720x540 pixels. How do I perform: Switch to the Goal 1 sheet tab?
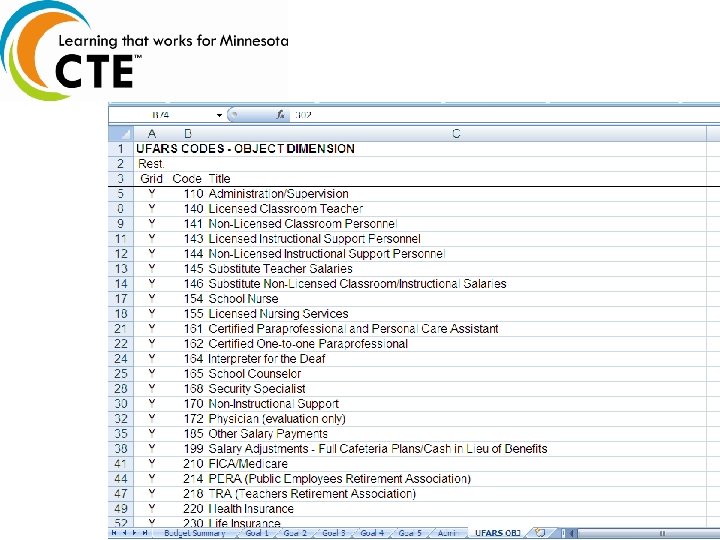[x=257, y=533]
